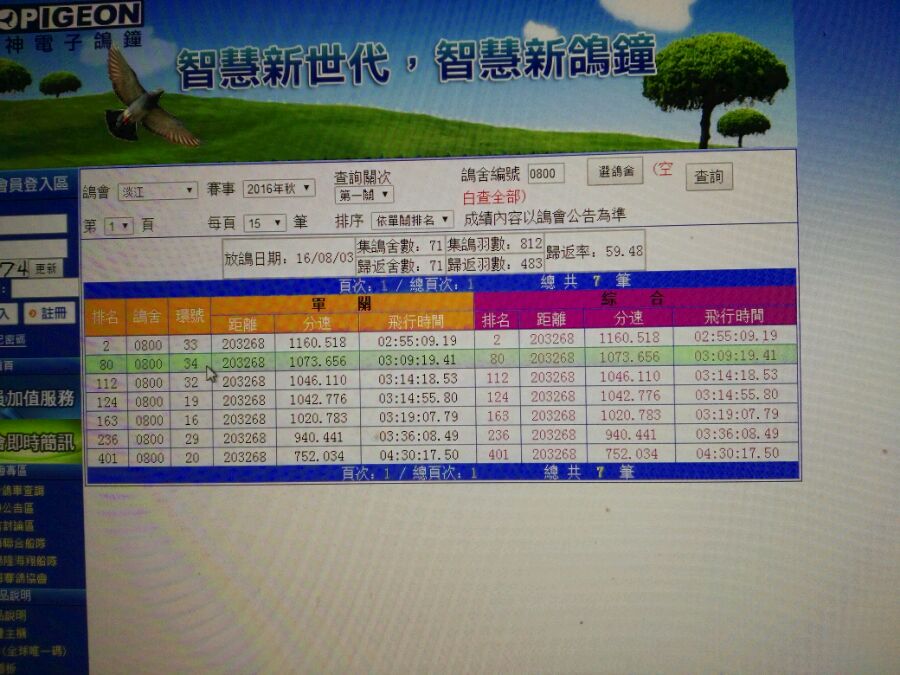Click the 選鴿舍 button
This screenshot has height=675, width=900.
[615, 171]
